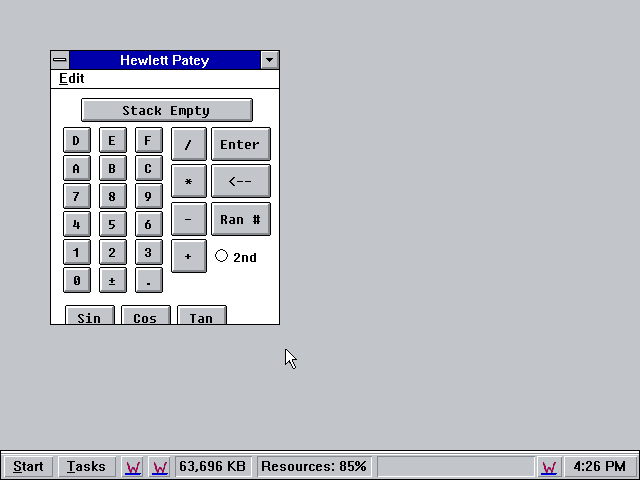
Task: Click the title bar down arrow button
Action: [x=269, y=60]
